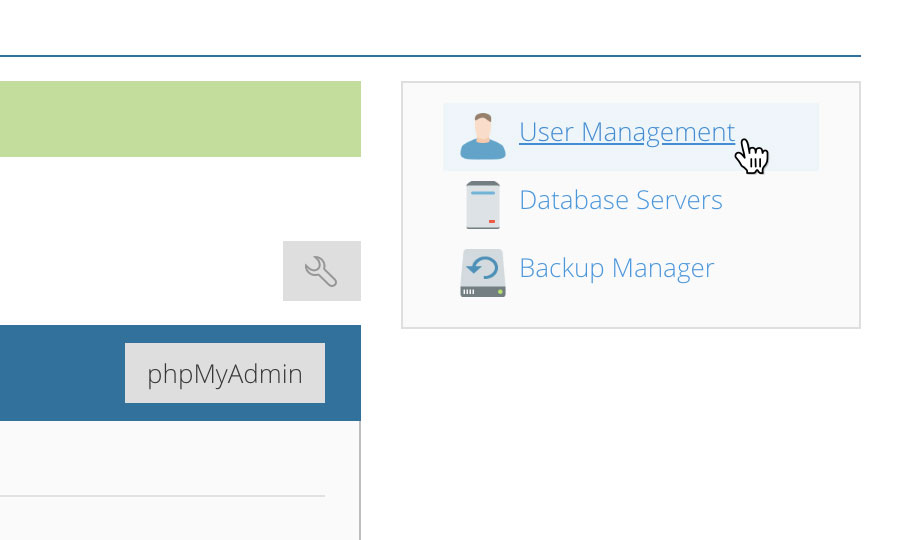Screen dimensions: 900x540
Task: Click the red indicator on the server icon
Action: coord(492,221)
